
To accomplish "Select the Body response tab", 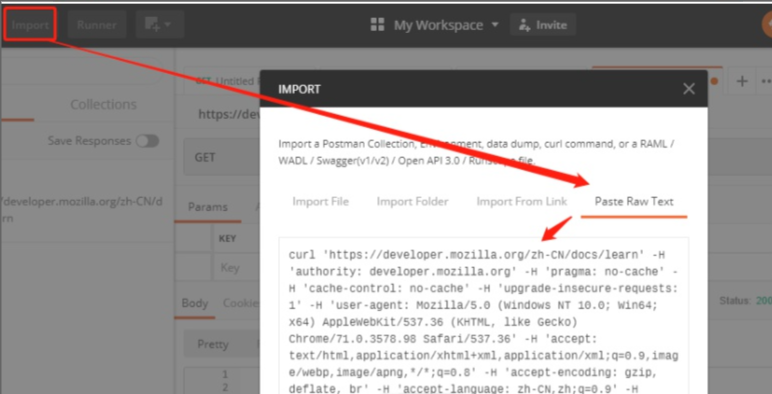I will (x=194, y=303).
